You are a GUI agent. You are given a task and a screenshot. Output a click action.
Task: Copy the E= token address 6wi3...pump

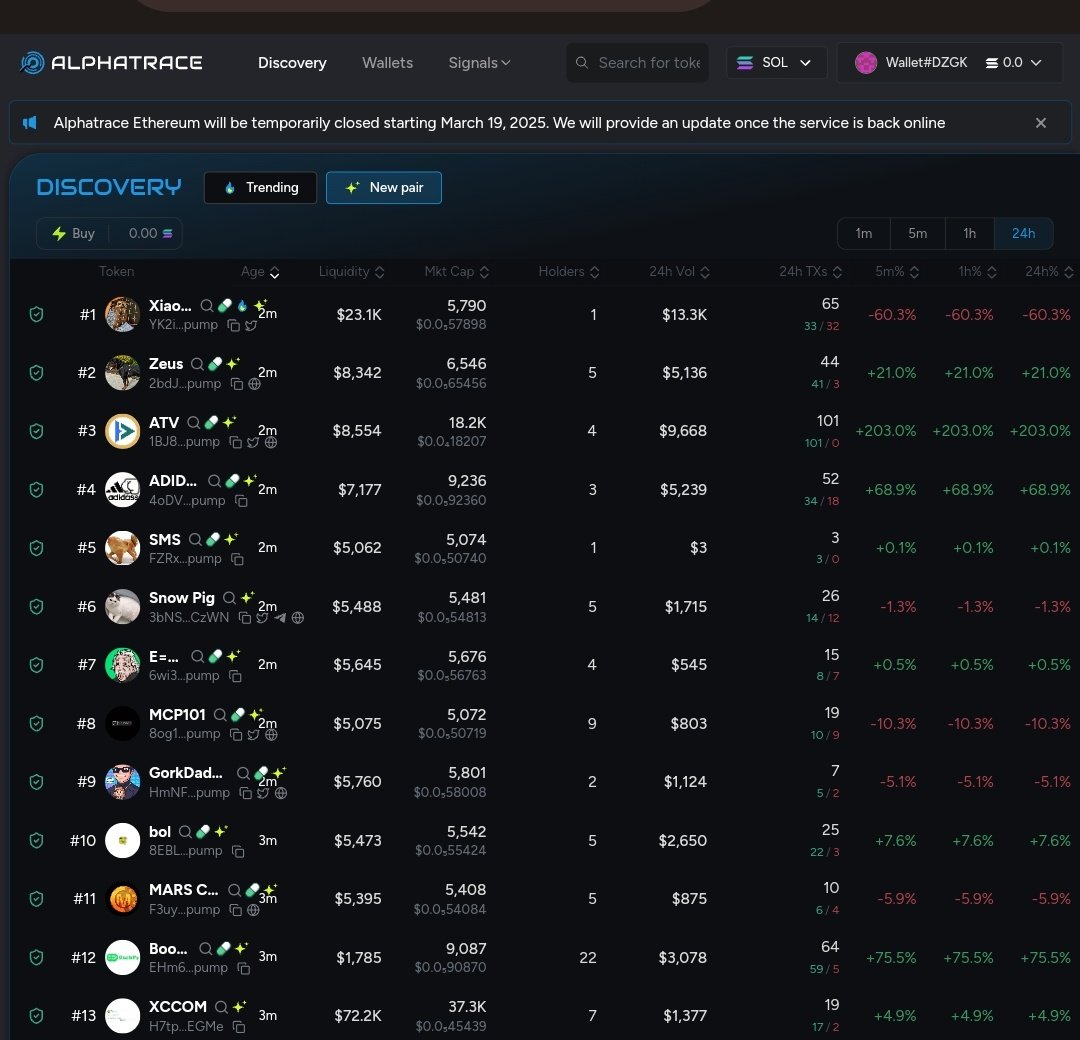coord(235,676)
